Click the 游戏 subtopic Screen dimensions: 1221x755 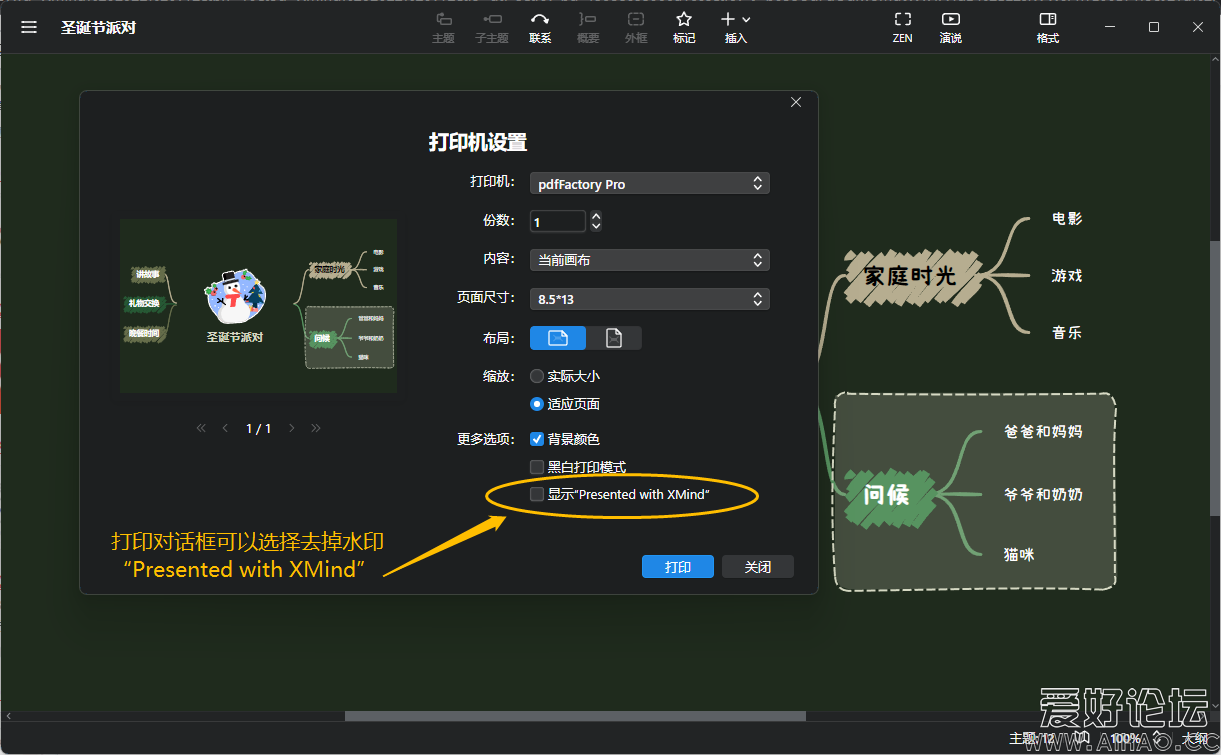coord(1067,275)
